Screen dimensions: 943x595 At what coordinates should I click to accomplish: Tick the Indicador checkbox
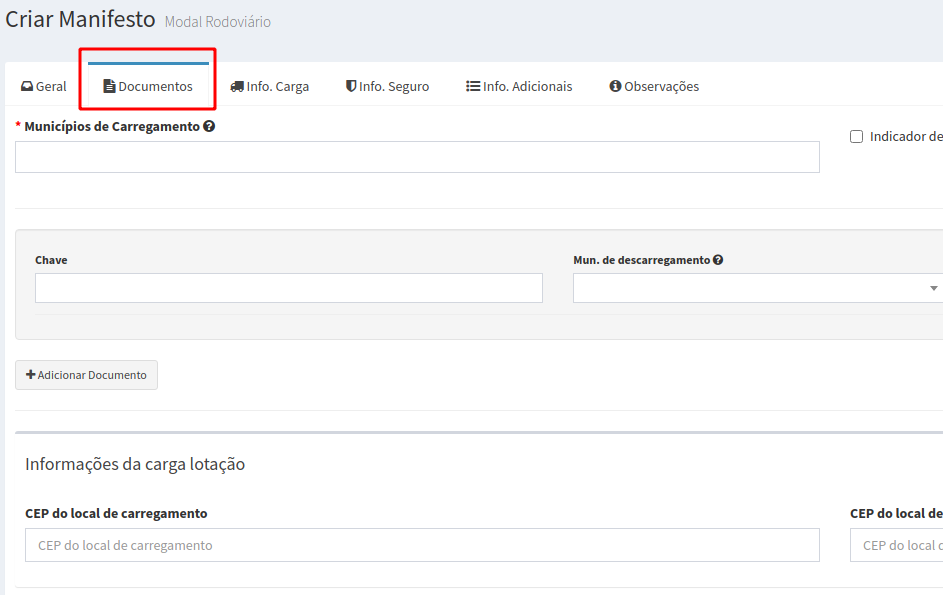pos(856,137)
